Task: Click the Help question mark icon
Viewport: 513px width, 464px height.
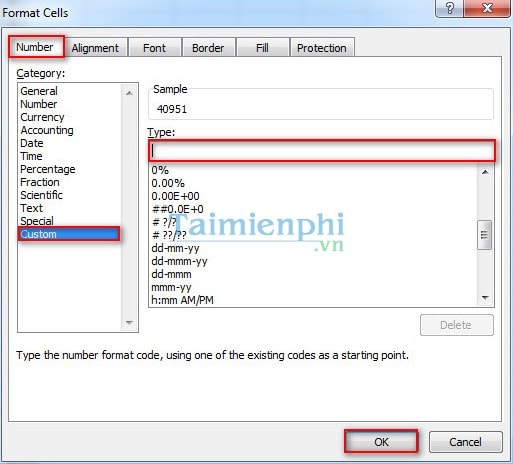Action: [449, 8]
